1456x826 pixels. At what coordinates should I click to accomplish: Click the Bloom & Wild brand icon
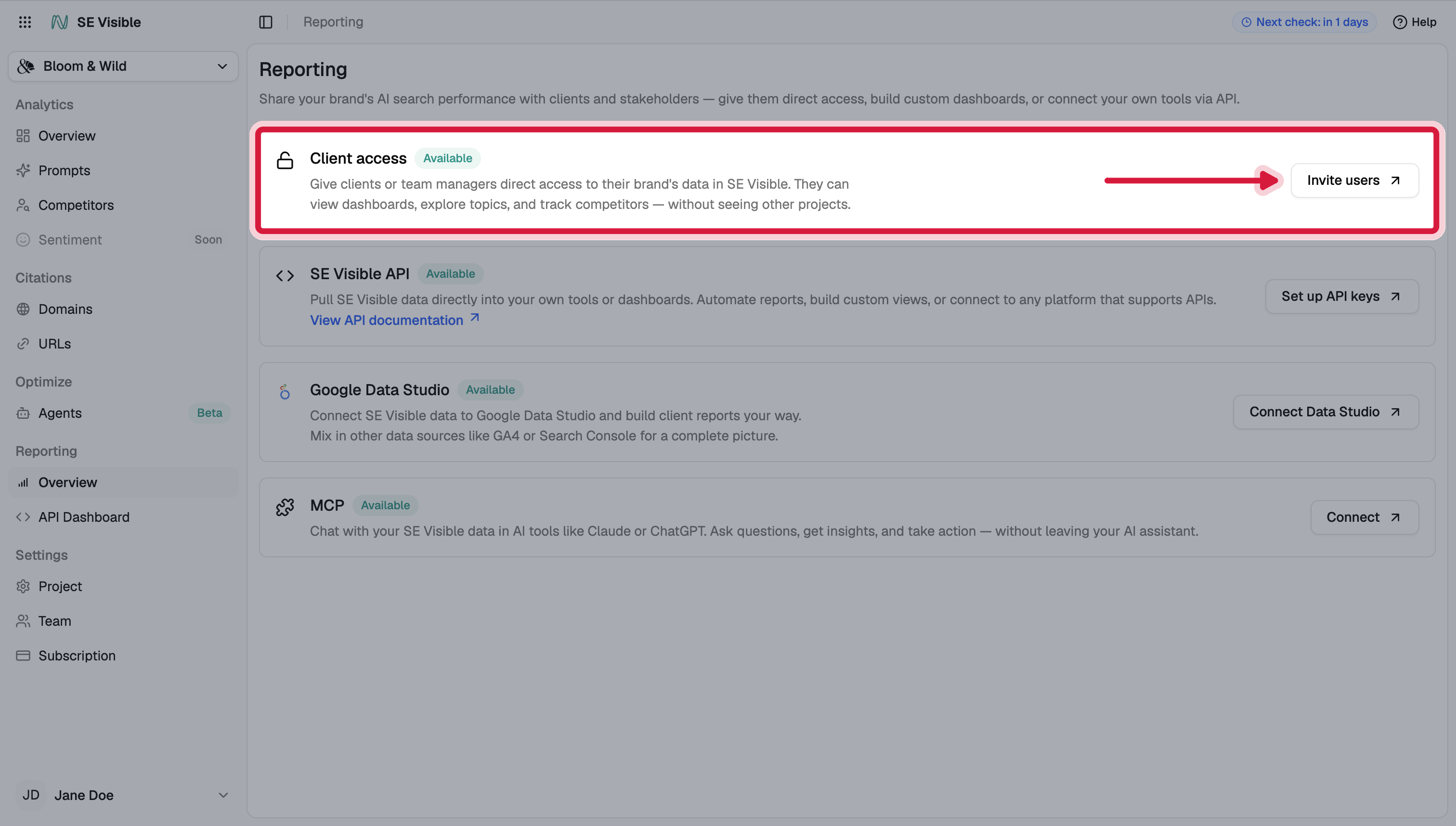click(26, 66)
